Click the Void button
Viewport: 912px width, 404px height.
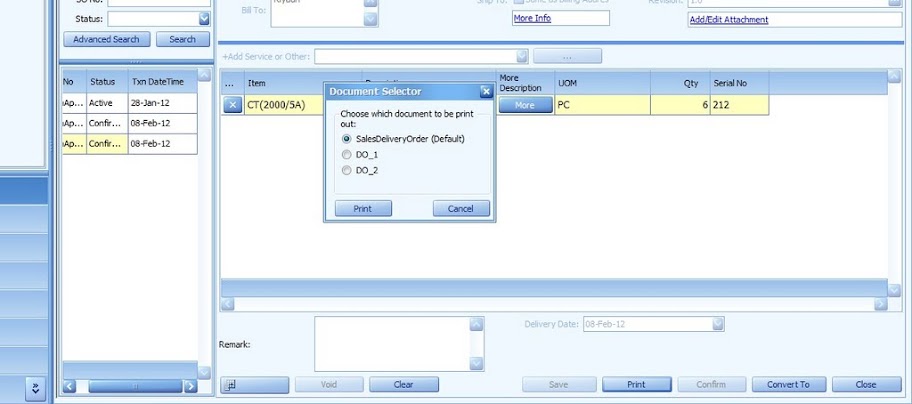coord(329,384)
